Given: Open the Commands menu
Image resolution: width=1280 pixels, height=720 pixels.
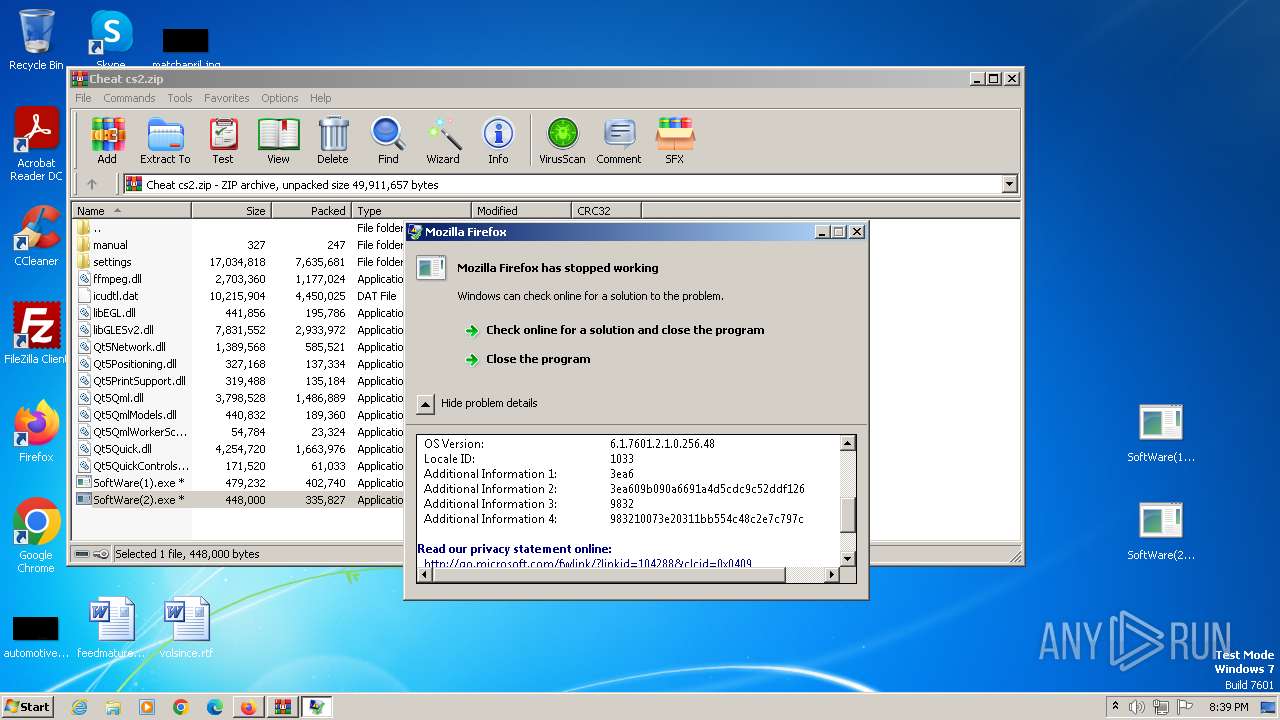Looking at the screenshot, I should pos(129,98).
